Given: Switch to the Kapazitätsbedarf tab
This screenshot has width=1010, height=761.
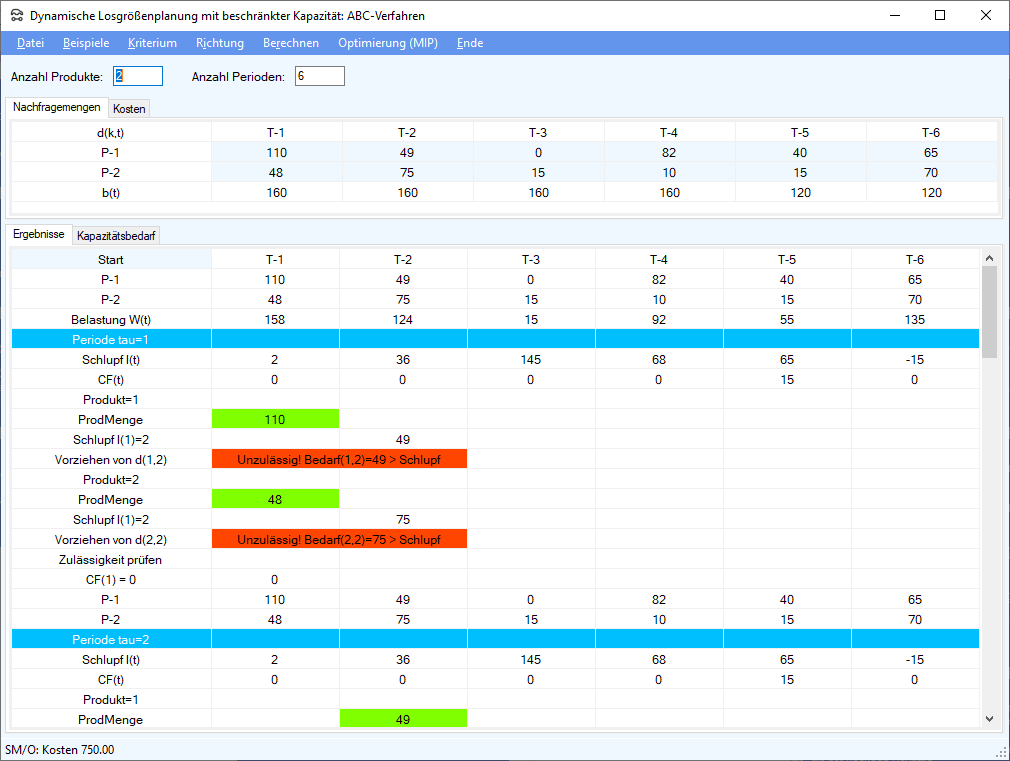Looking at the screenshot, I should point(117,236).
